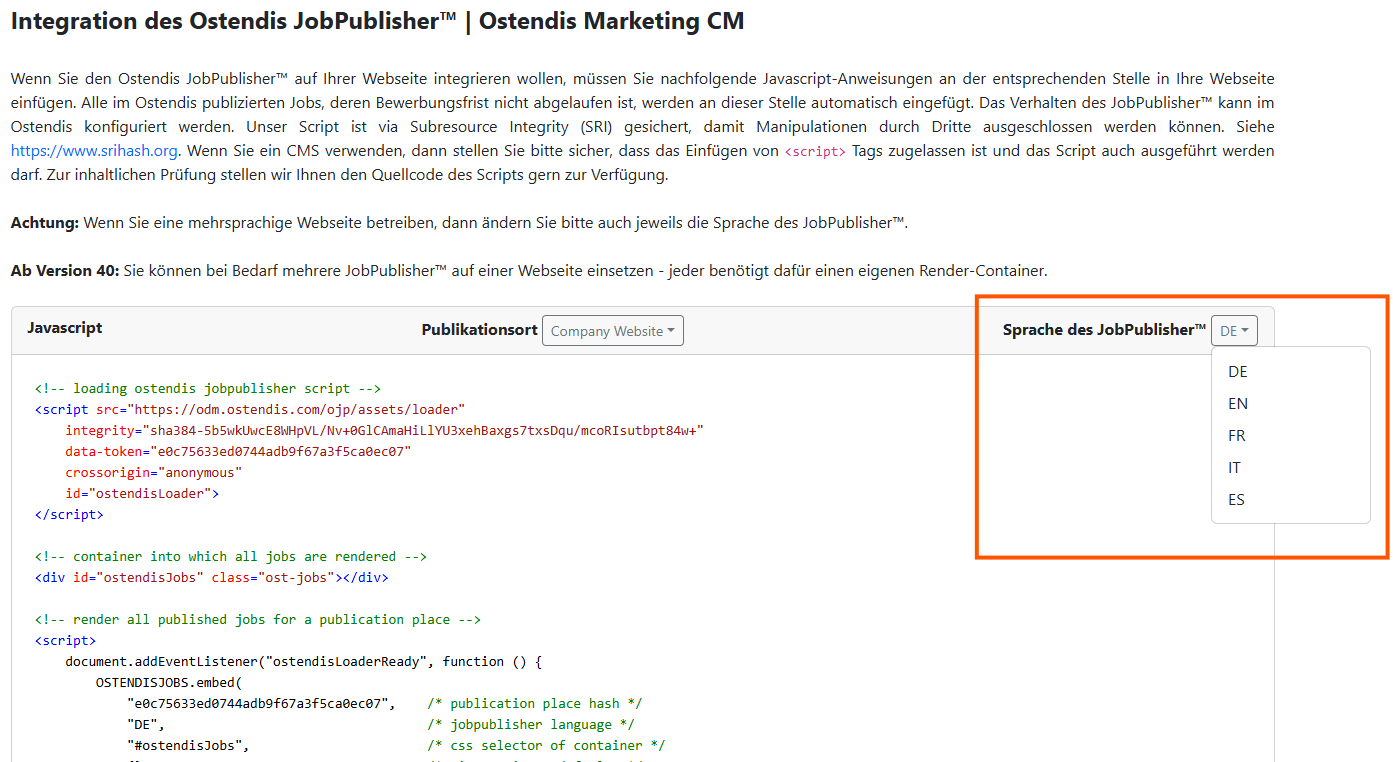This screenshot has width=1393, height=762.
Task: Choose EN in the language list
Action: [1238, 404]
